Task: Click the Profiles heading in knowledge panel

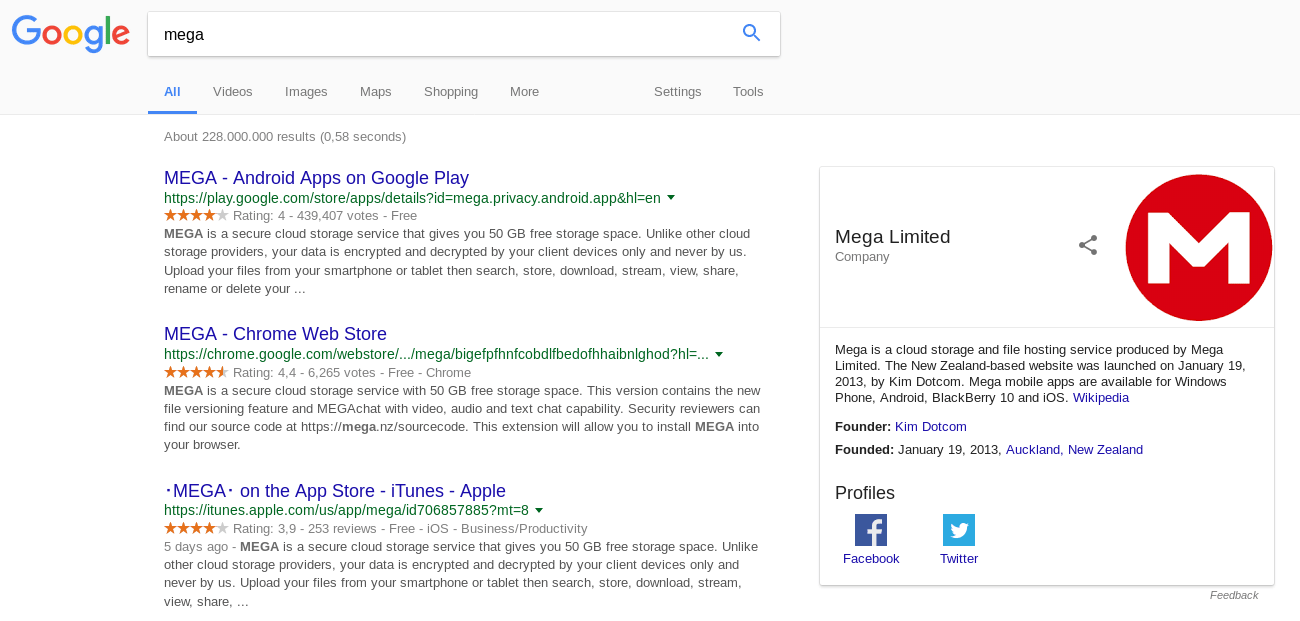Action: (x=865, y=492)
